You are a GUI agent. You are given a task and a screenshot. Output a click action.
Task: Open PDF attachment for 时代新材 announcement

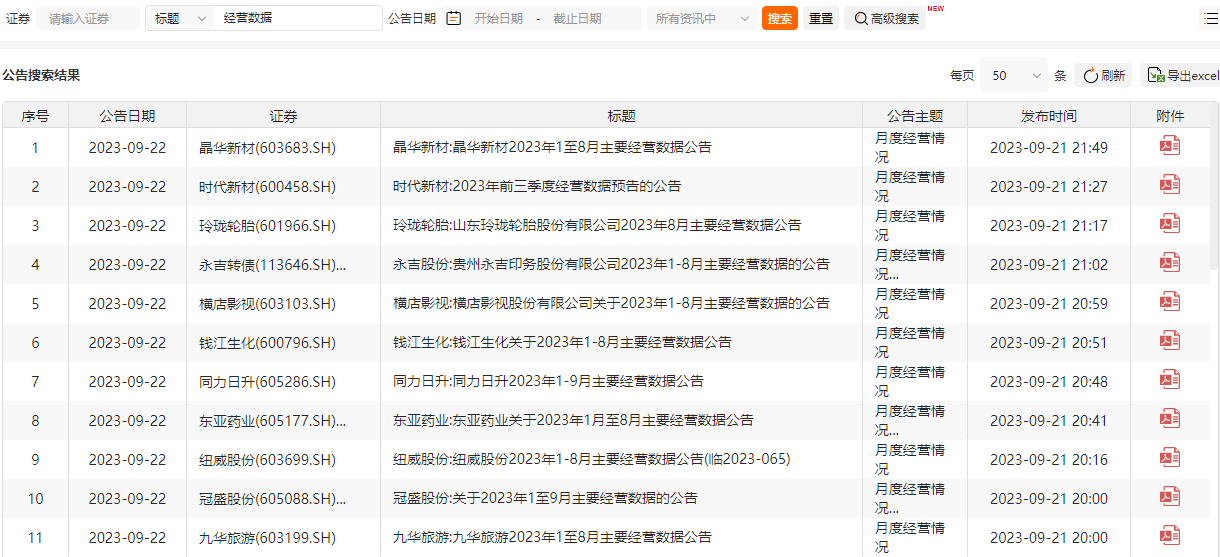tap(1169, 185)
